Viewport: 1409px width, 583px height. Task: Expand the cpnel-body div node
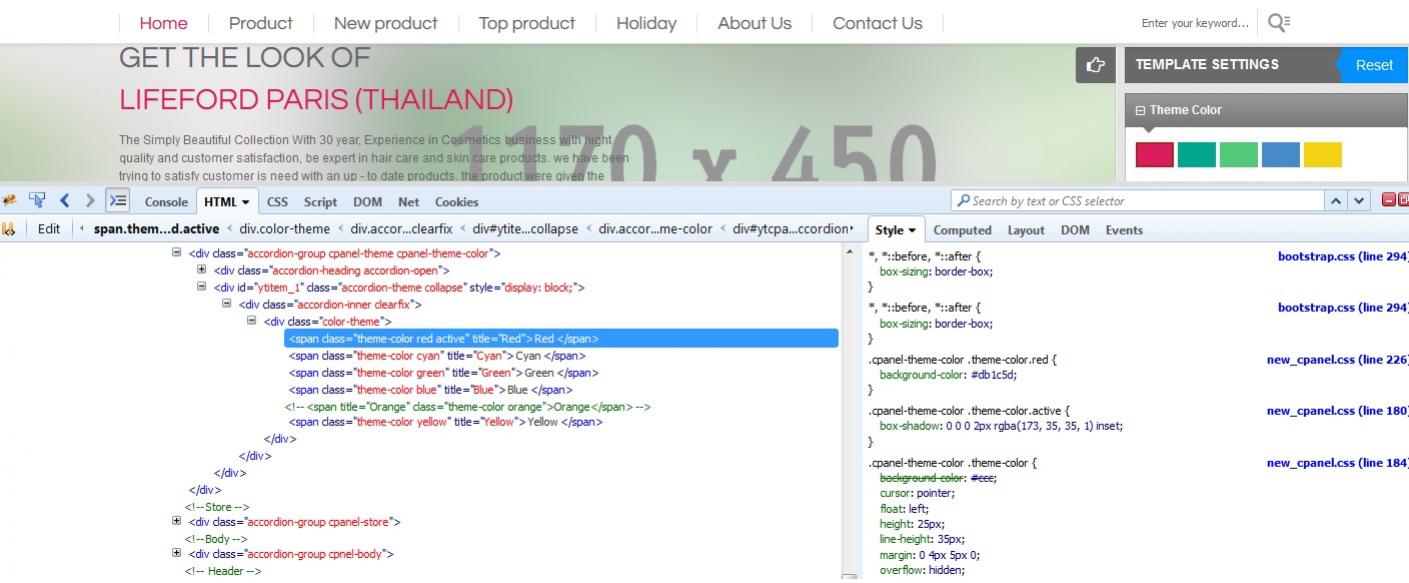coord(177,553)
